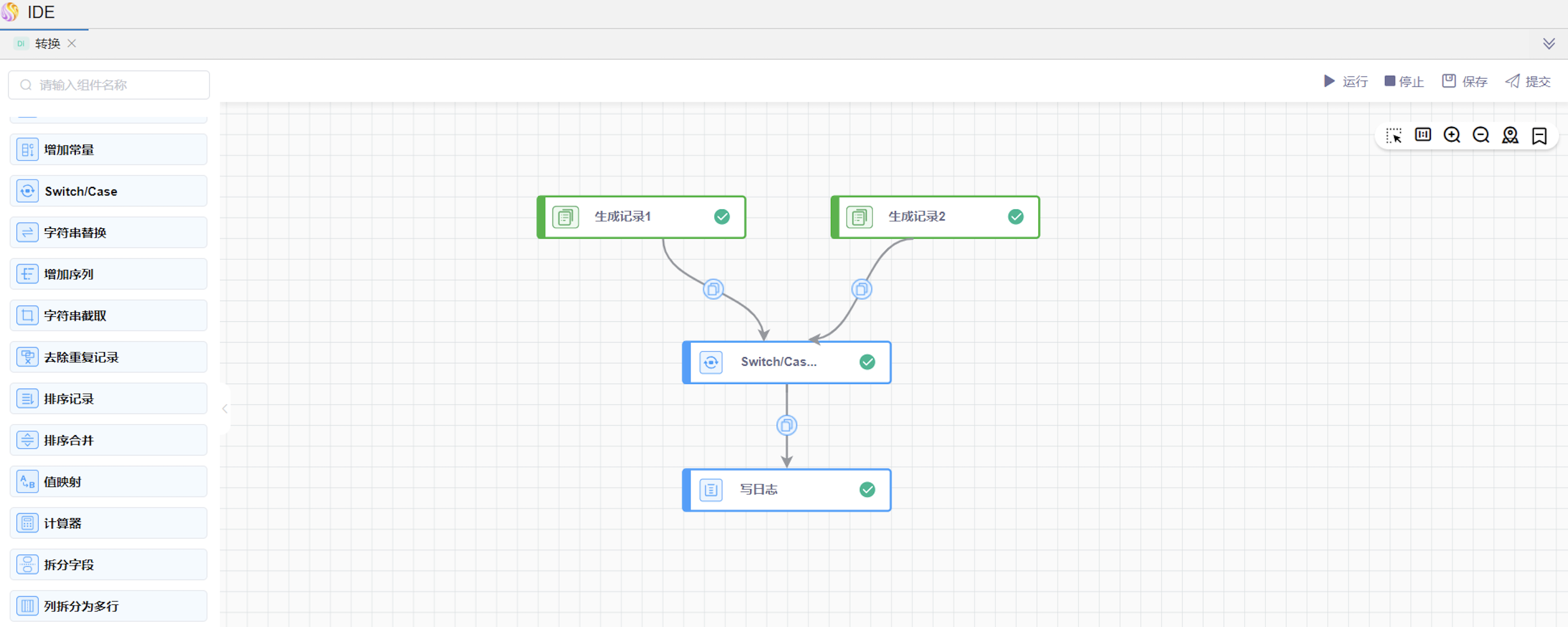This screenshot has width=1568, height=627.
Task: Click copy icon between Switch/Case and 写日志
Action: [786, 425]
